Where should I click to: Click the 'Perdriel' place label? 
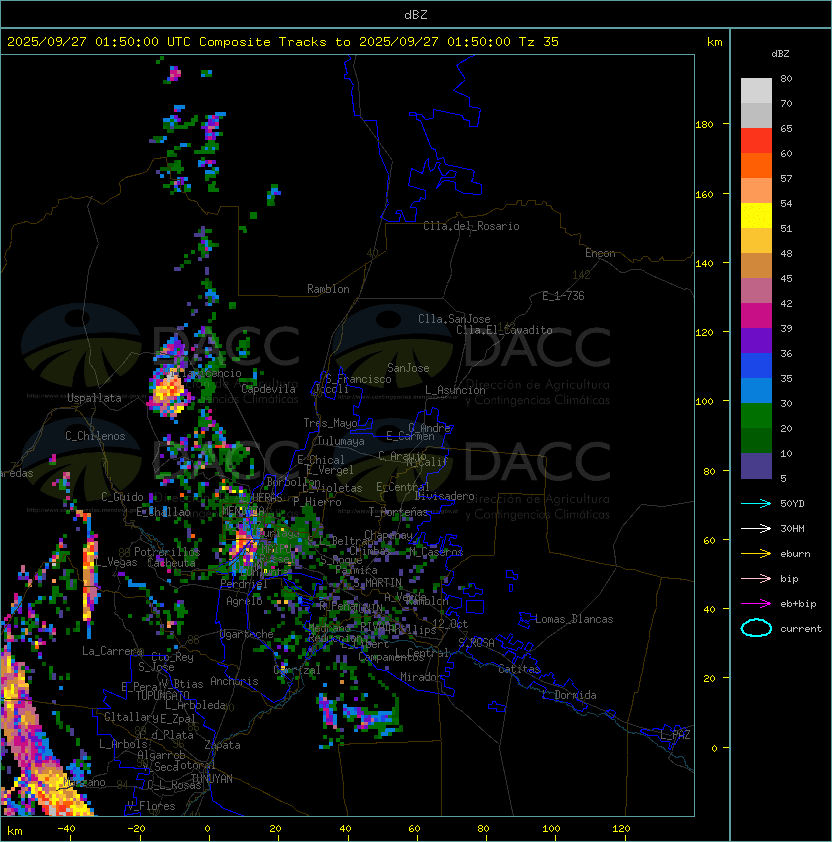(243, 583)
